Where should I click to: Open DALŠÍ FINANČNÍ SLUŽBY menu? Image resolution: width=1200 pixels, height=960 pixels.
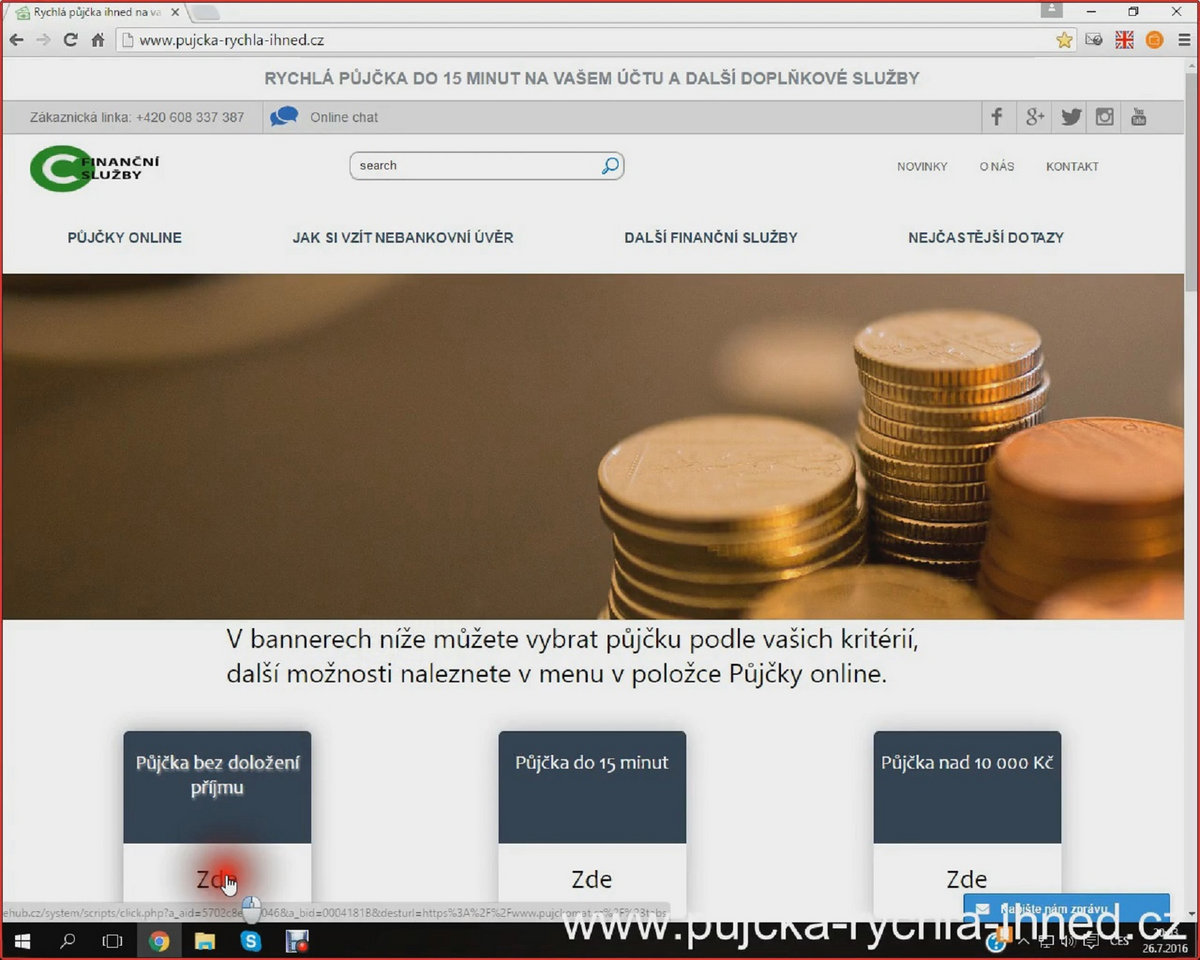pyautogui.click(x=711, y=238)
